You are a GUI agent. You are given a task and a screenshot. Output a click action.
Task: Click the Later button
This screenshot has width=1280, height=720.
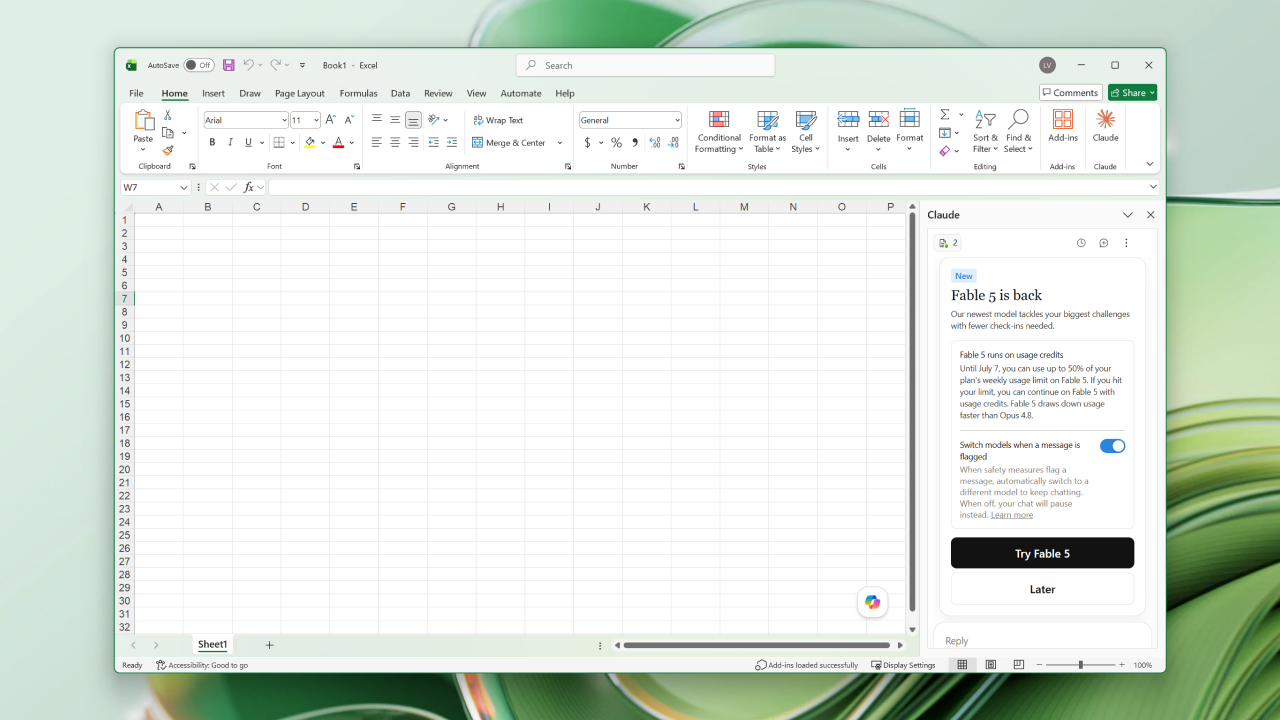point(1042,589)
